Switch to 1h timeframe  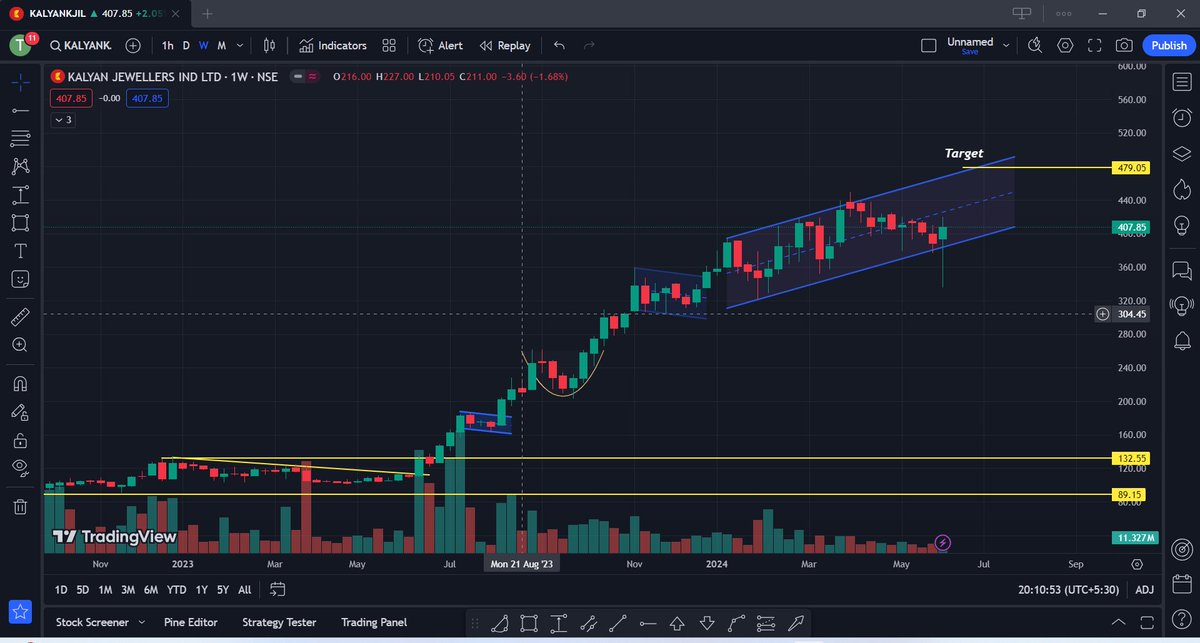click(167, 46)
